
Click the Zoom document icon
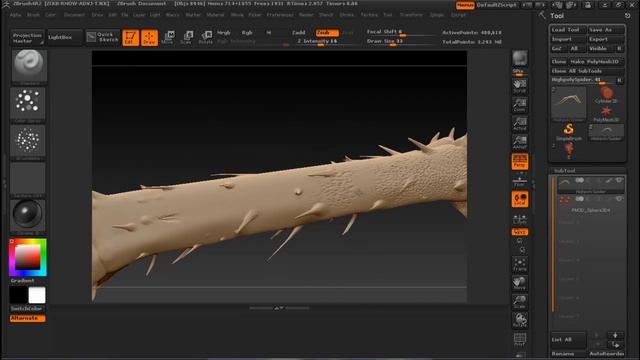click(x=520, y=105)
